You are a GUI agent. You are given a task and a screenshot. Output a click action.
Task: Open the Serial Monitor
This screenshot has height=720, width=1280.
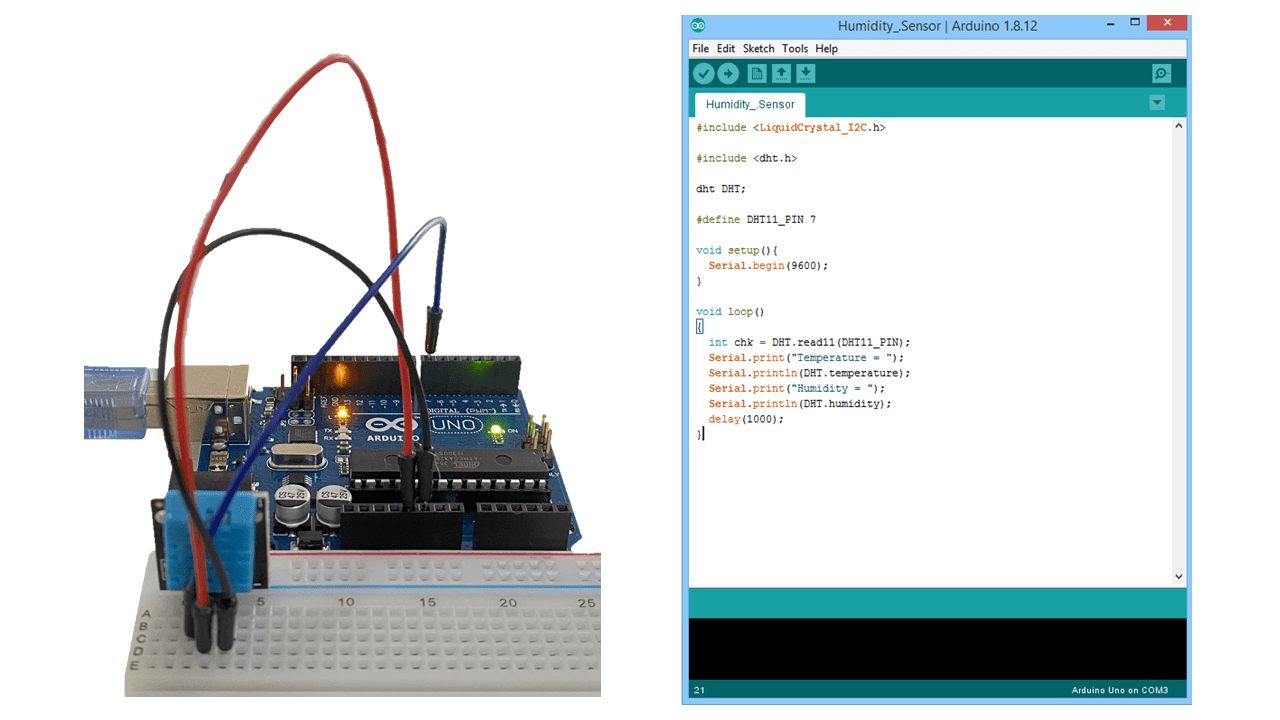(1161, 73)
